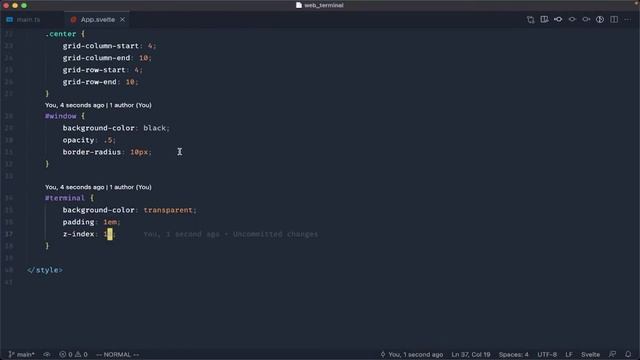Click the grid-row-start: 4 line

point(102,70)
